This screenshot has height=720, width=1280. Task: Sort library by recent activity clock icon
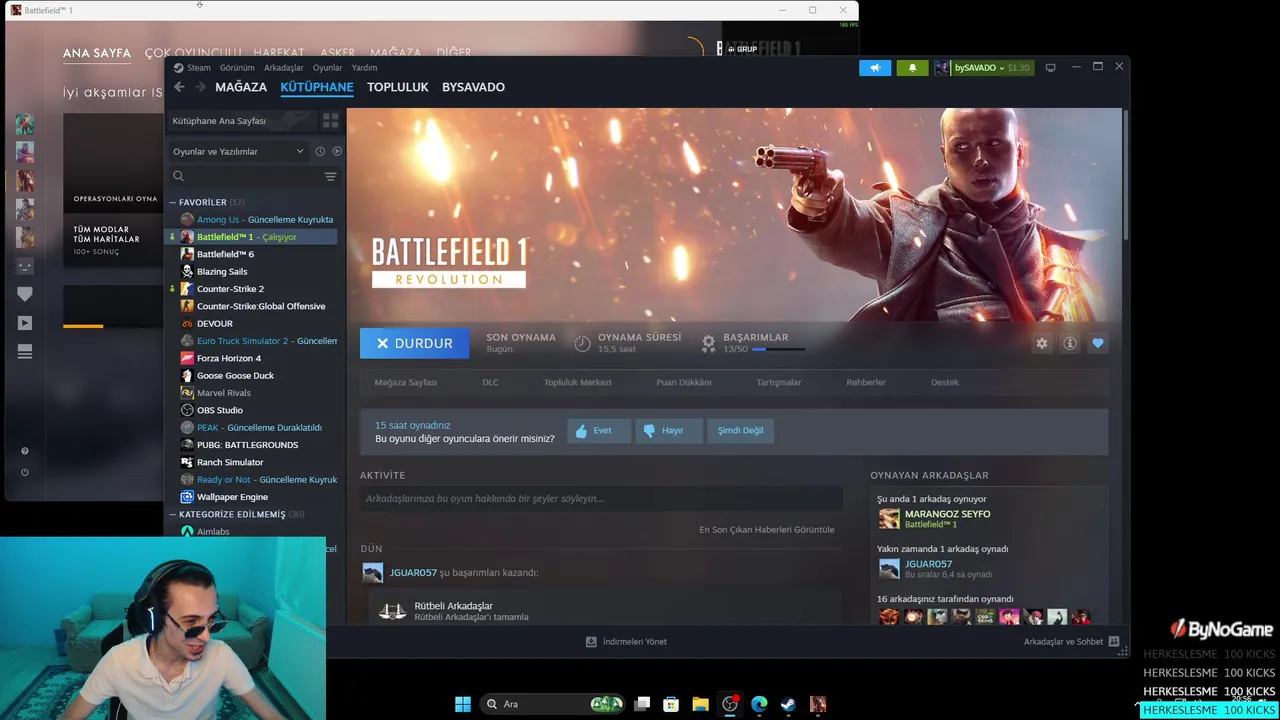pos(320,151)
